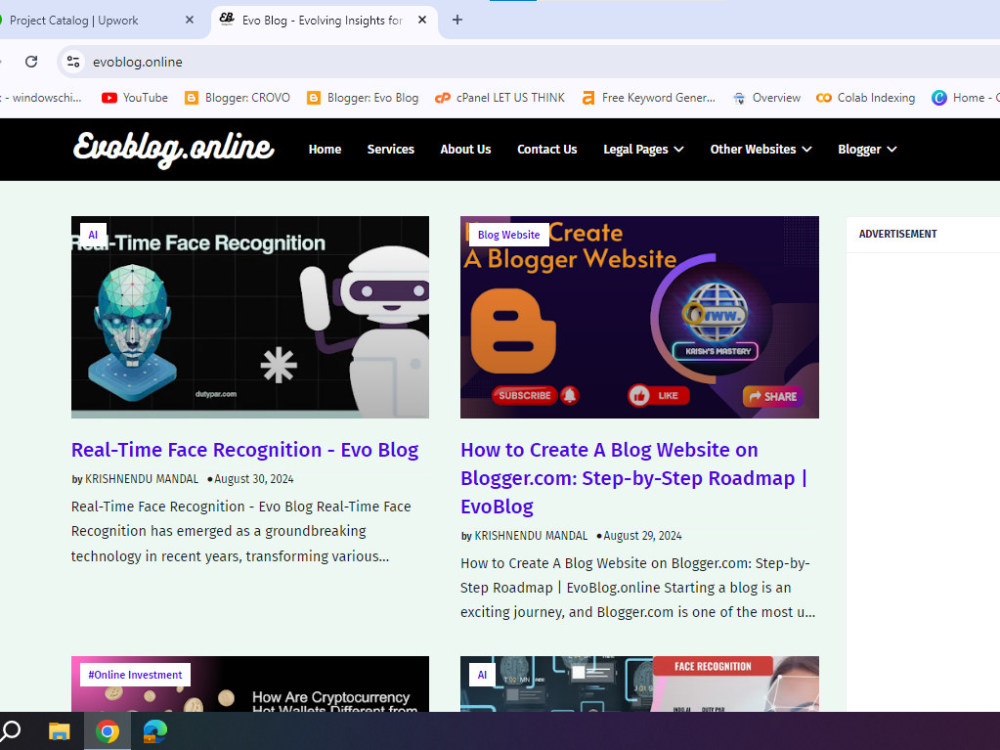Open the Create A Blogger Website thumbnail
The height and width of the screenshot is (750, 1000).
click(x=639, y=317)
